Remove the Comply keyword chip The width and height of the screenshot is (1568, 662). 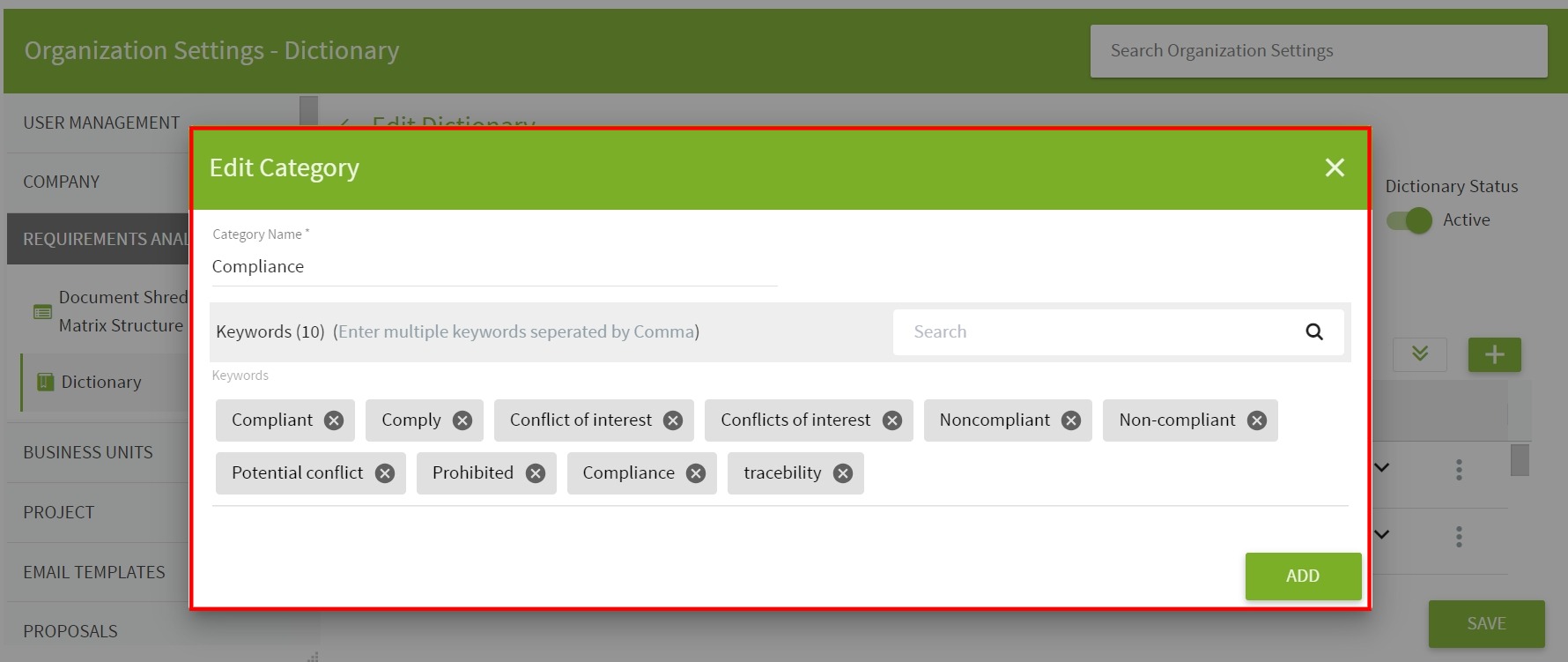[462, 420]
